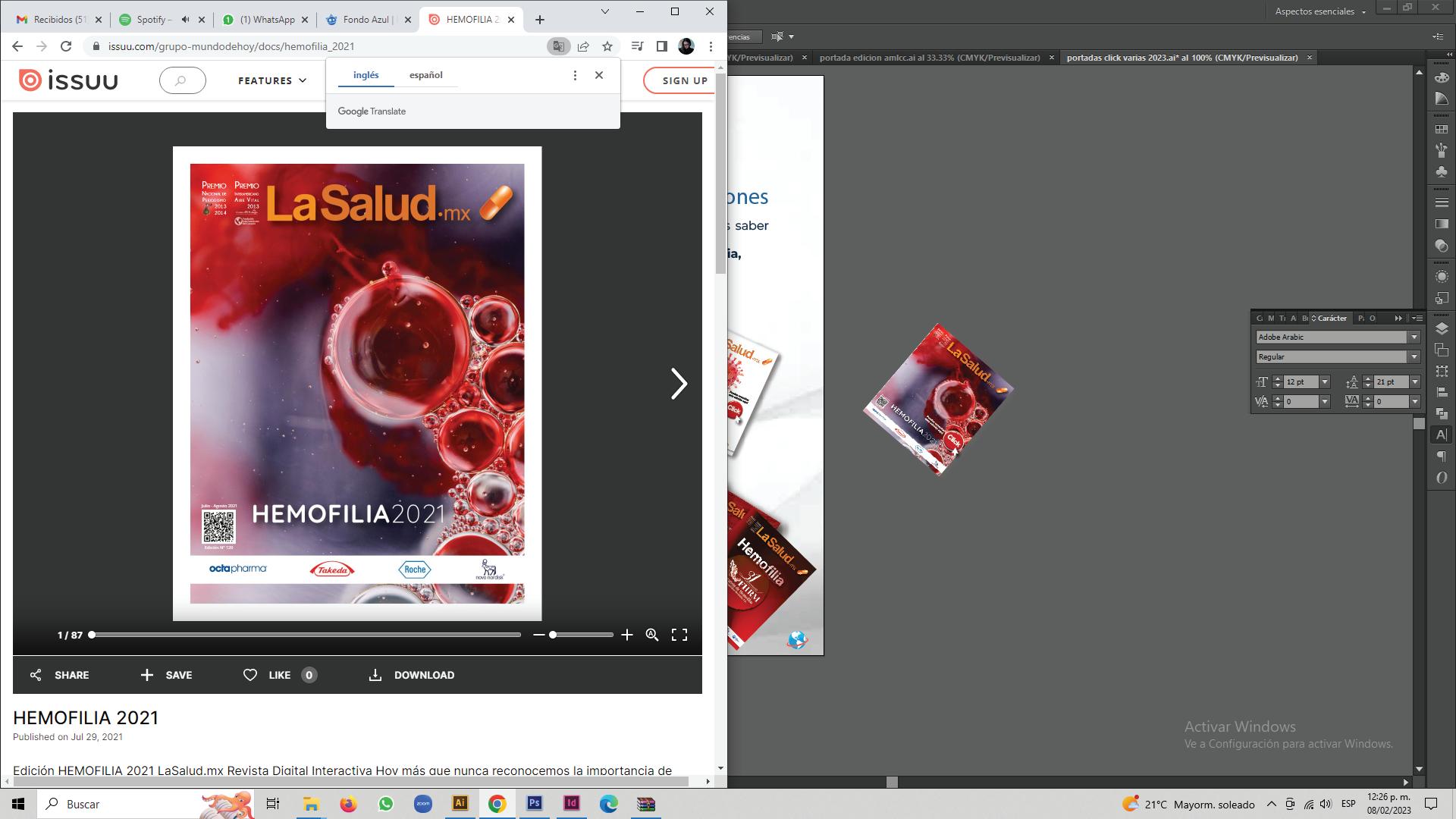This screenshot has height=819, width=1456.
Task: Open Illustrator from the Windows taskbar
Action: pos(460,804)
